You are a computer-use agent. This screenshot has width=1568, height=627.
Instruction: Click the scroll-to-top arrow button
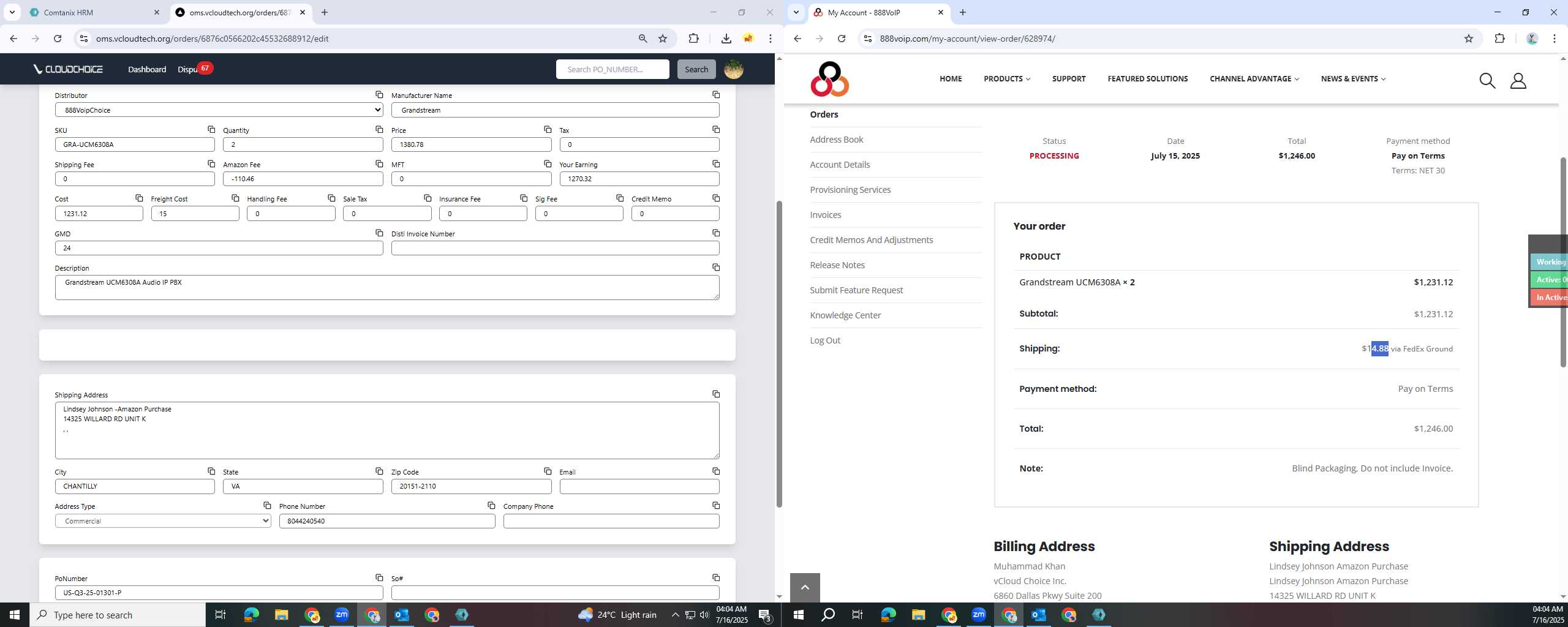tap(805, 588)
